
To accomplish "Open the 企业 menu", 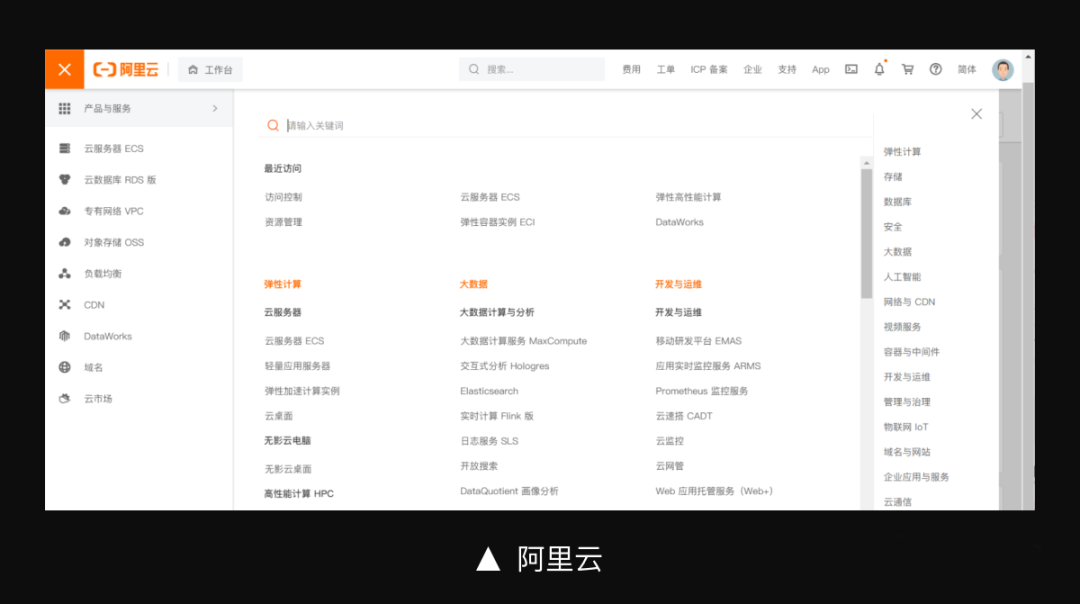I will 753,70.
